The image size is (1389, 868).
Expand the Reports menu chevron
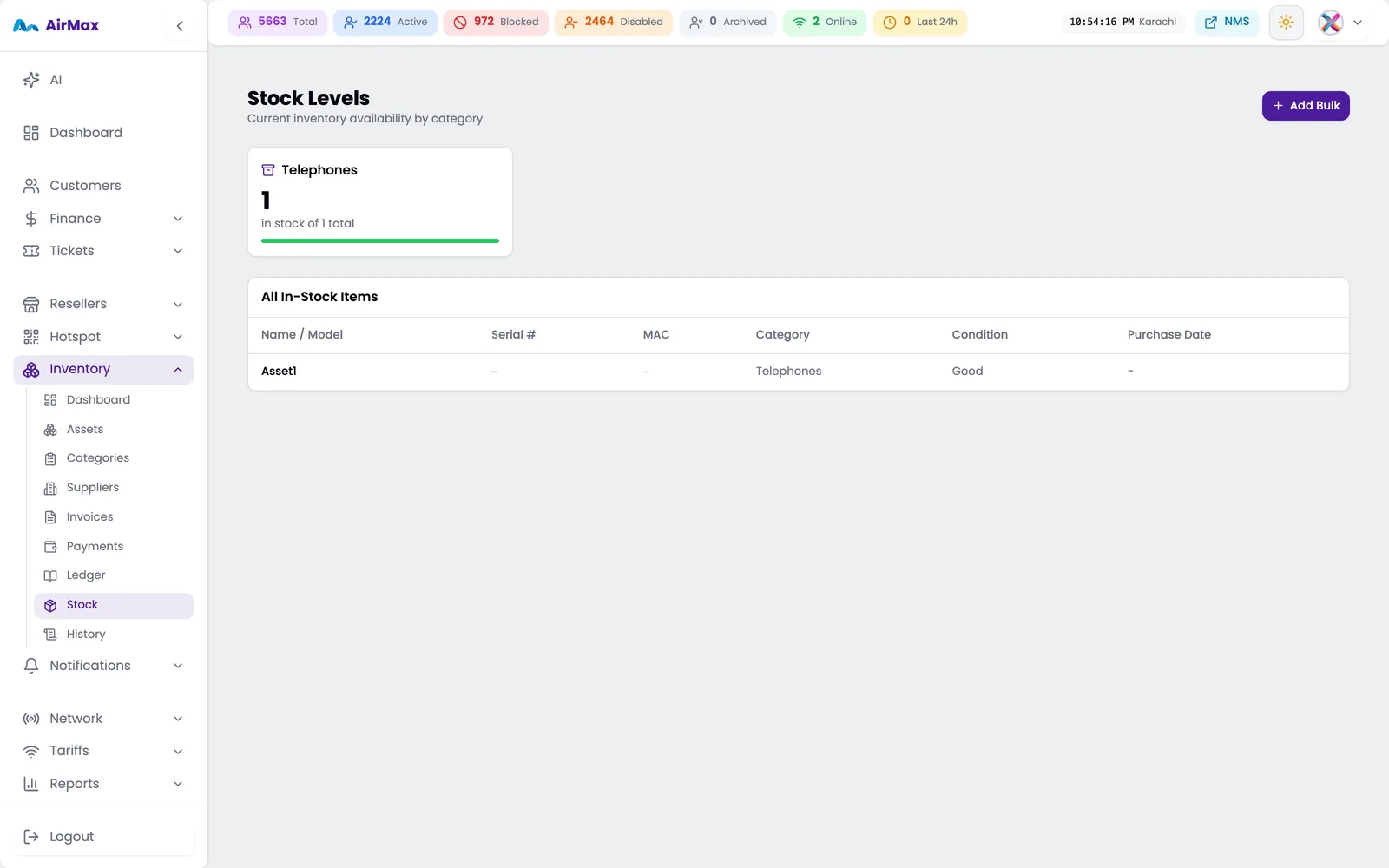point(178,784)
